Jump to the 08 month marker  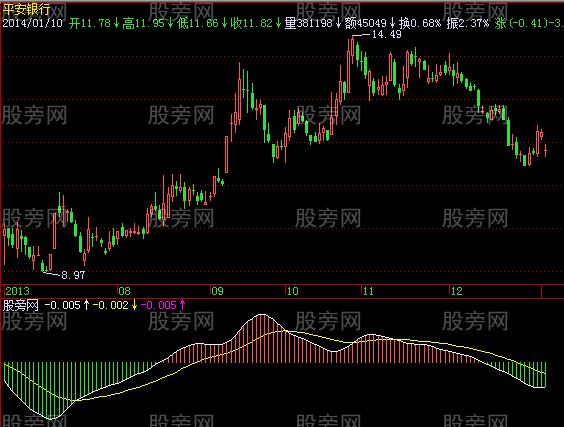(124, 291)
